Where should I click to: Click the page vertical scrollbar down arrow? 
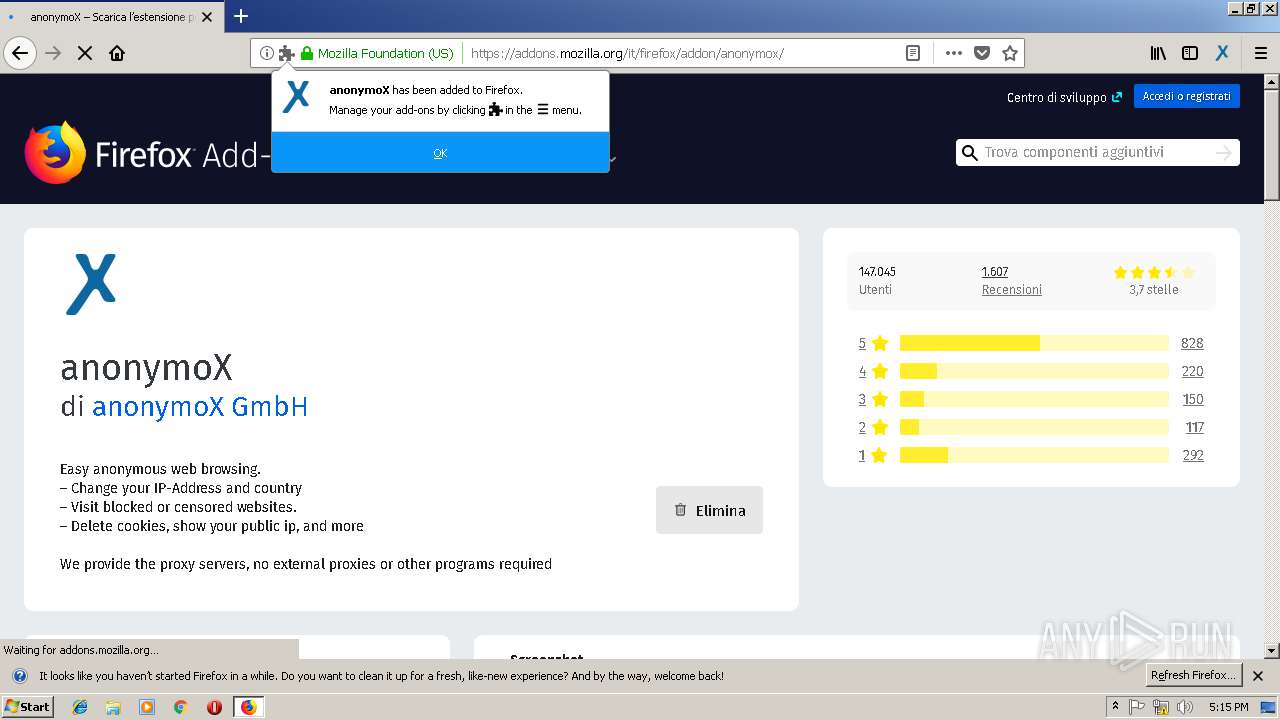point(1272,651)
